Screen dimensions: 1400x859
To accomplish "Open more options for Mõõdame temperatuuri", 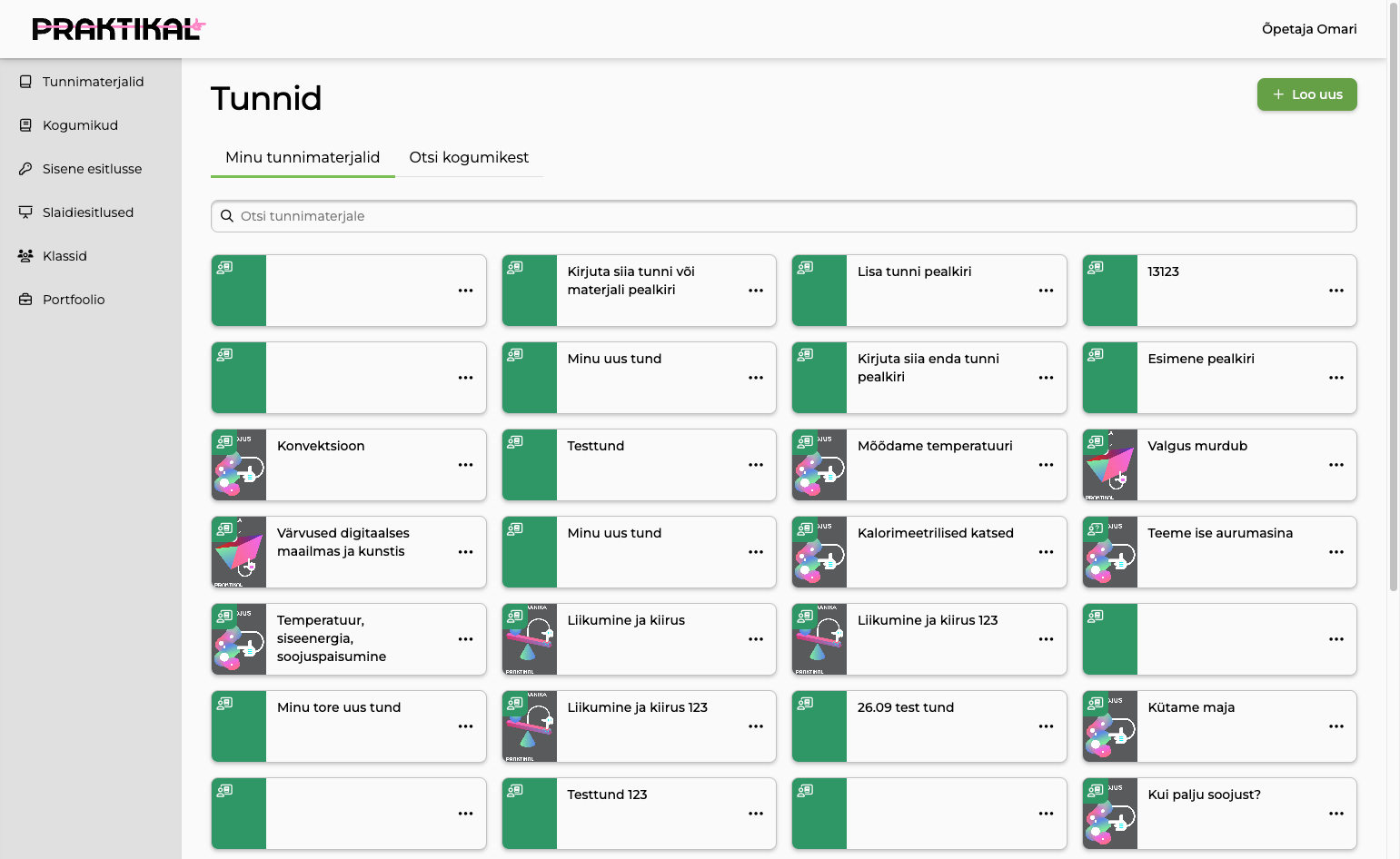I will (x=1047, y=465).
